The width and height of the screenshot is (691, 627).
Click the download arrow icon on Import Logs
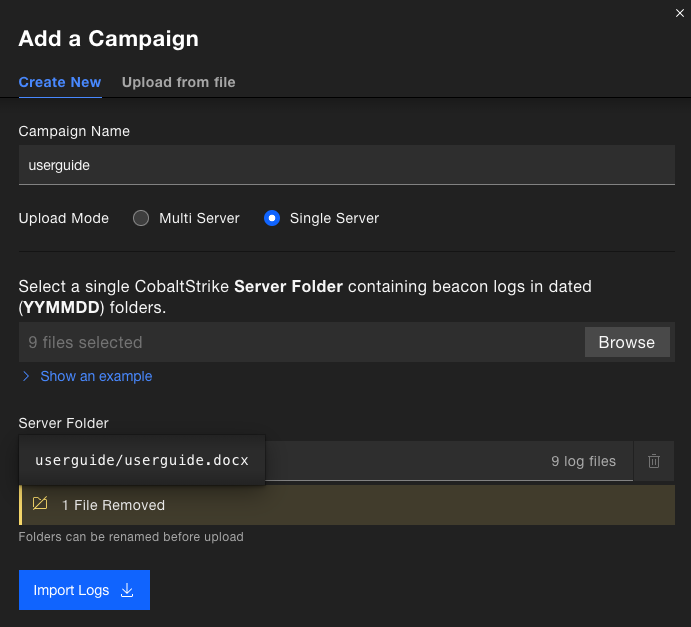tap(127, 590)
